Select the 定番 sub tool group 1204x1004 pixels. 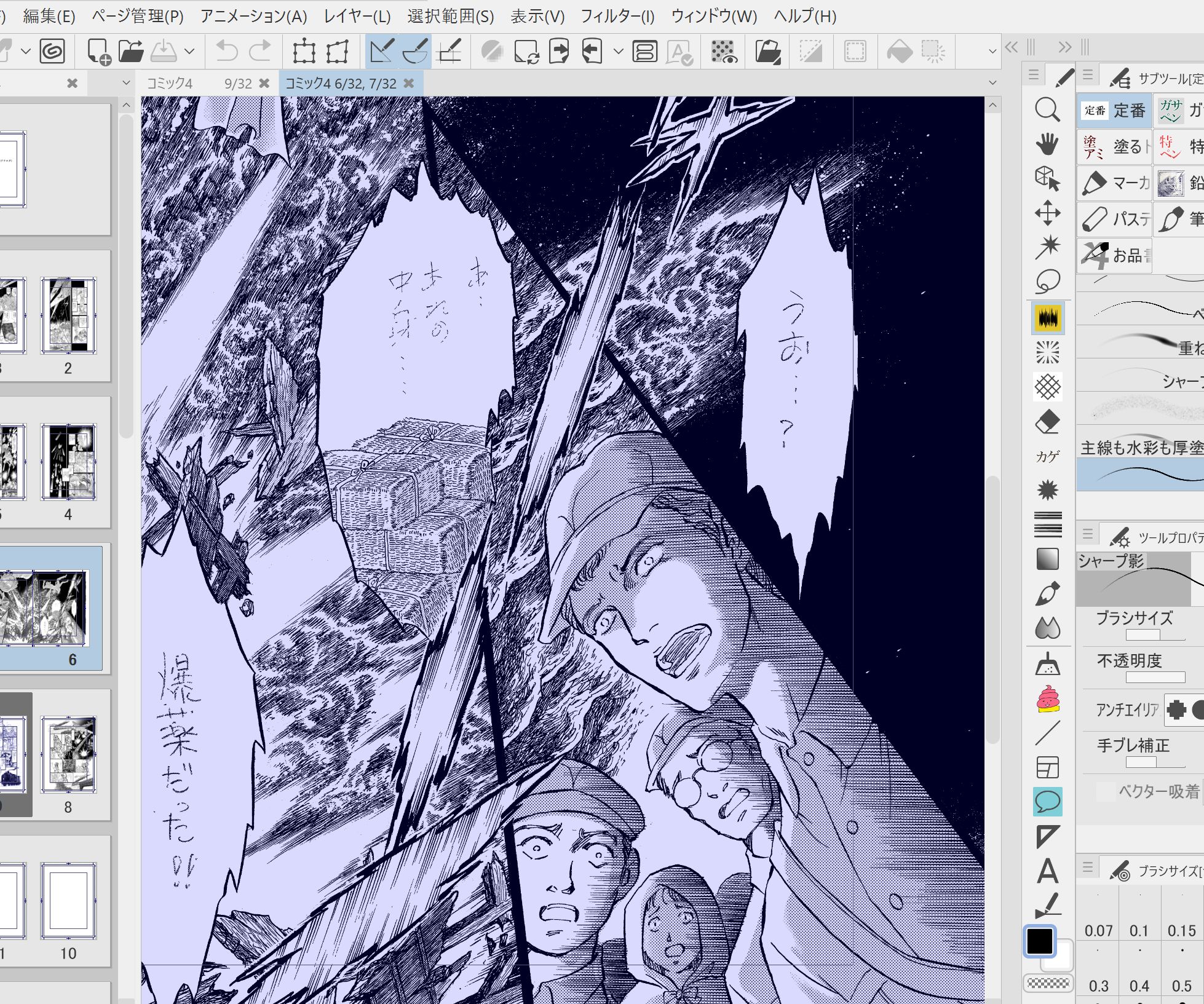click(1114, 111)
